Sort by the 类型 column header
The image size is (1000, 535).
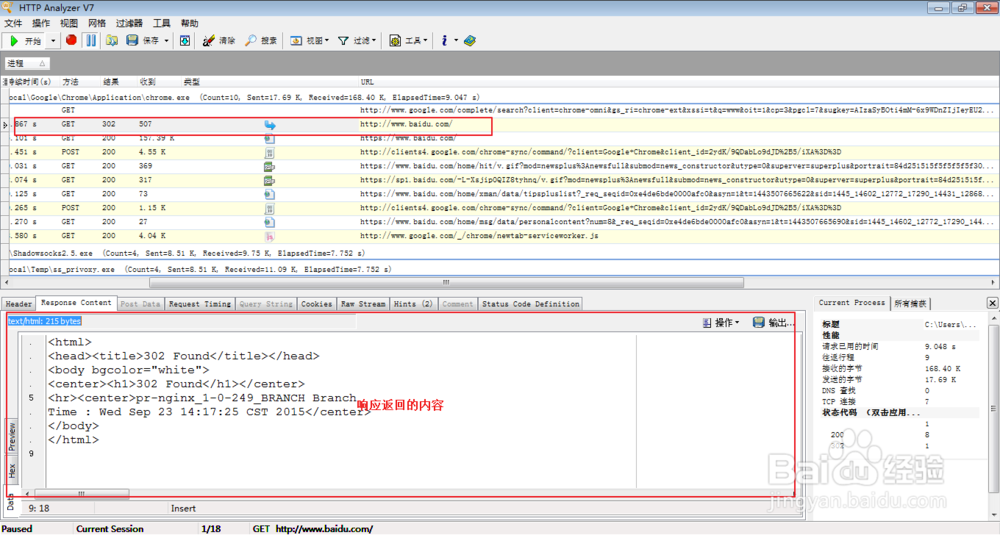tap(191, 82)
